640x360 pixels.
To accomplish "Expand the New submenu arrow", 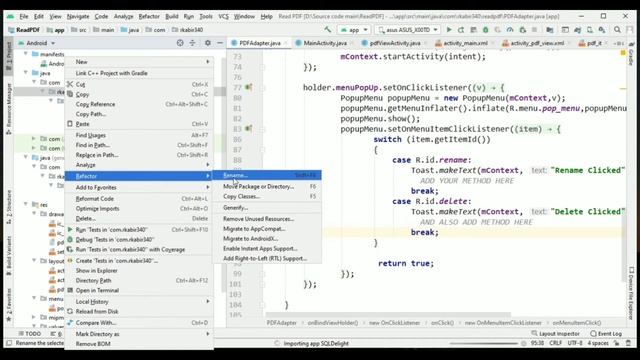I will 208,62.
